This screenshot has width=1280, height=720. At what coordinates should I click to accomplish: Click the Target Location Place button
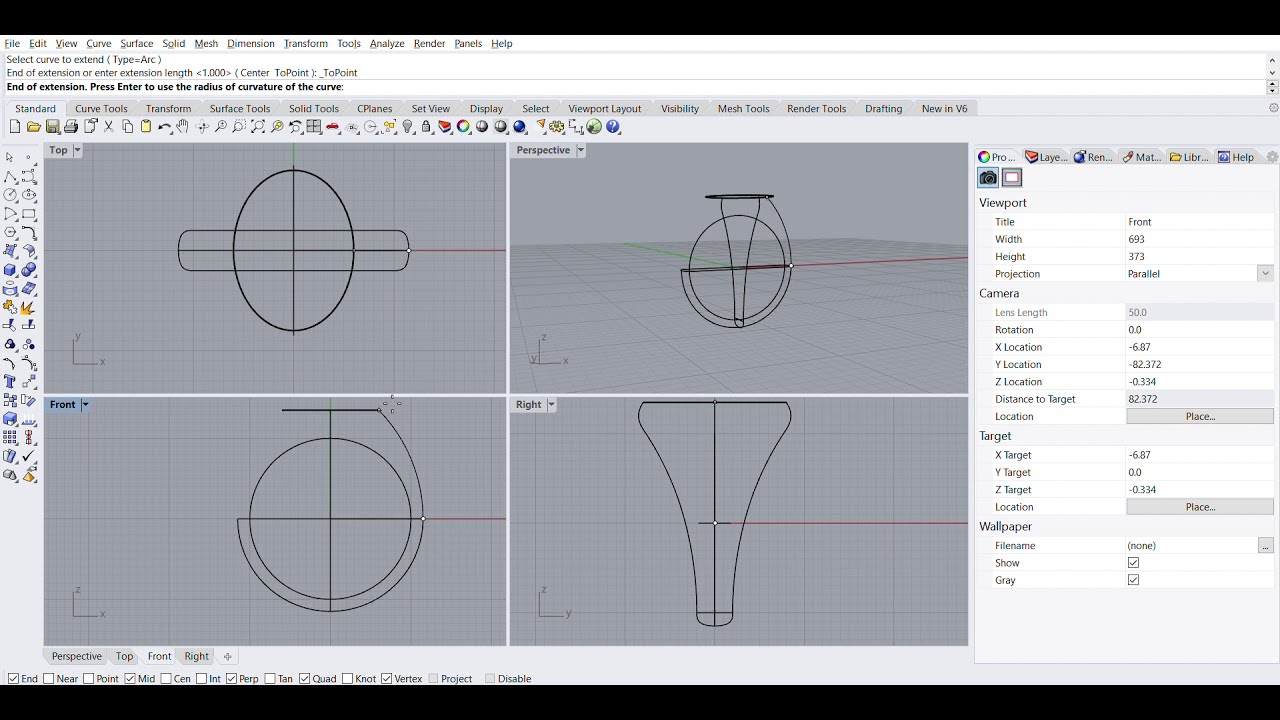coord(1200,507)
